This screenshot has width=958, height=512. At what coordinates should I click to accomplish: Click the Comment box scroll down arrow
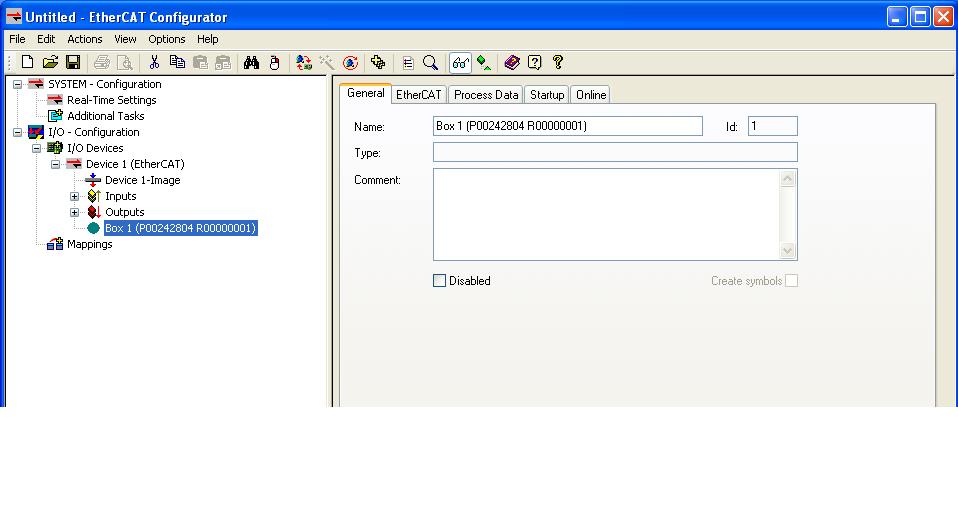click(x=787, y=251)
